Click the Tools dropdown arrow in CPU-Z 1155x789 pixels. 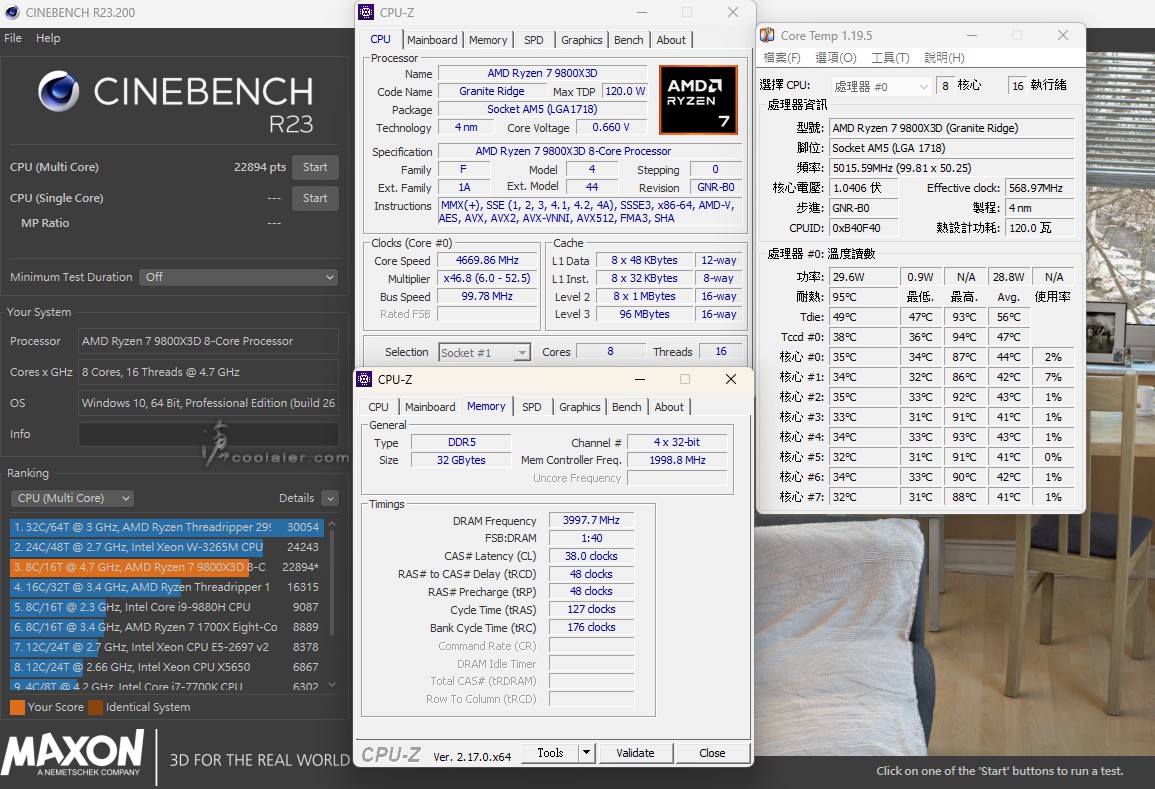[586, 753]
